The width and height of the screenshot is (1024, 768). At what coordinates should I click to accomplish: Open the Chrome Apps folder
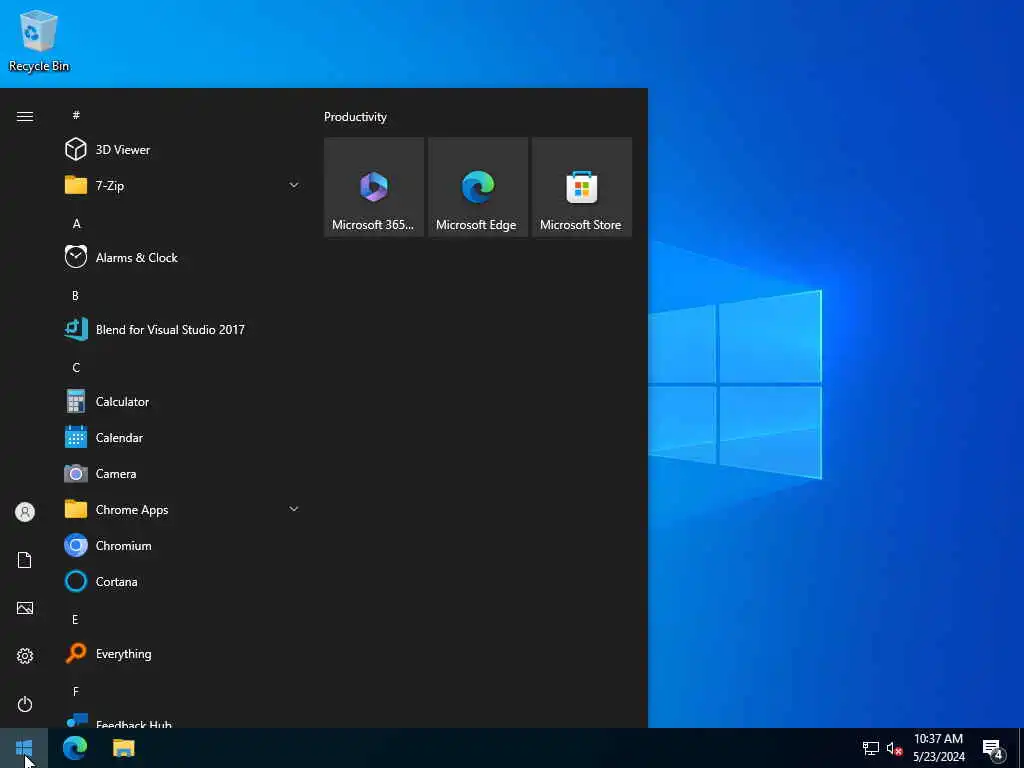coord(183,509)
